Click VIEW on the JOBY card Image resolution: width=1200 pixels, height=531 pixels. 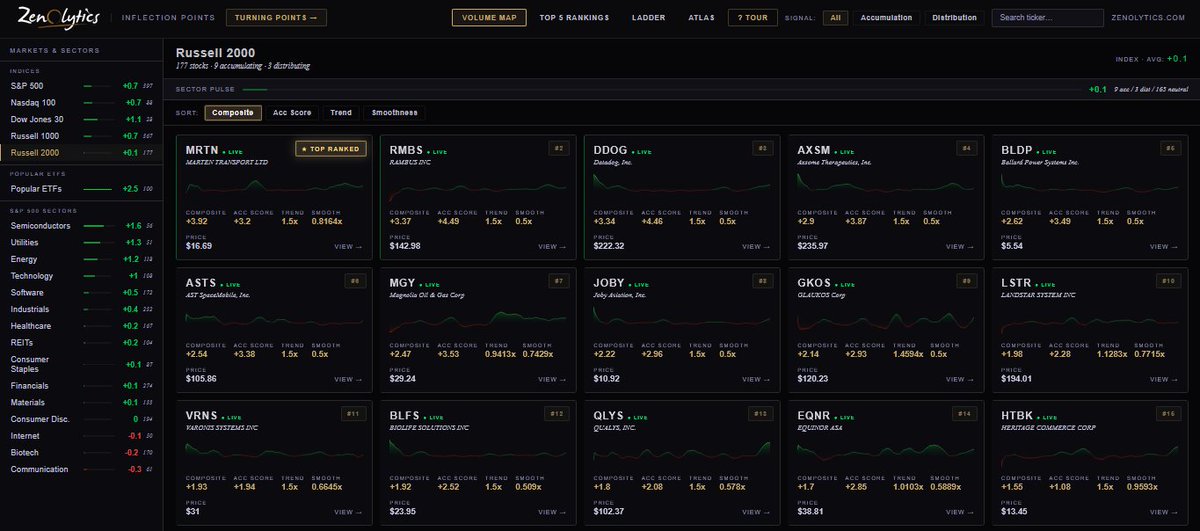756,379
